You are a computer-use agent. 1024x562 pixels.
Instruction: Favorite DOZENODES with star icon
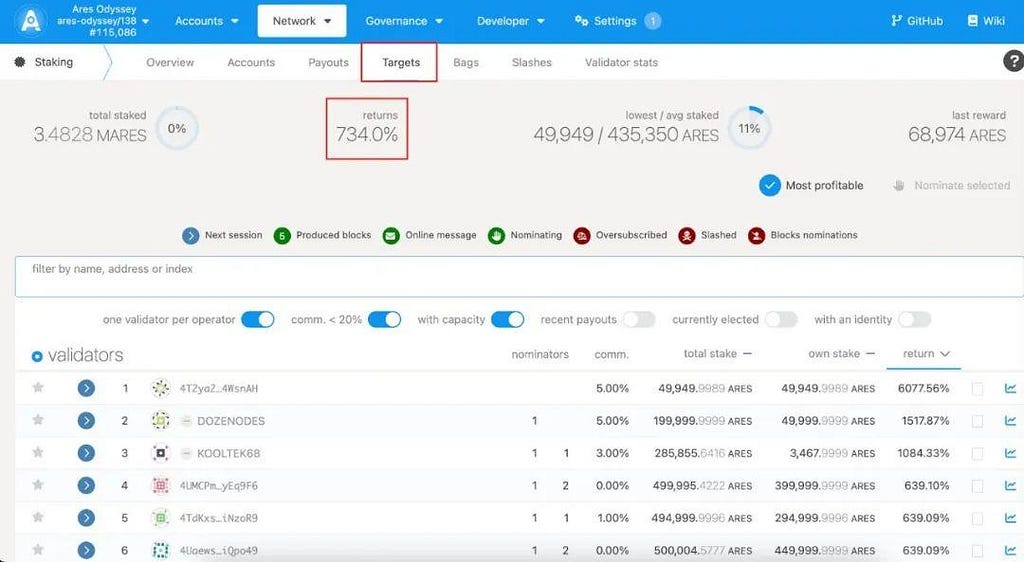click(x=38, y=420)
